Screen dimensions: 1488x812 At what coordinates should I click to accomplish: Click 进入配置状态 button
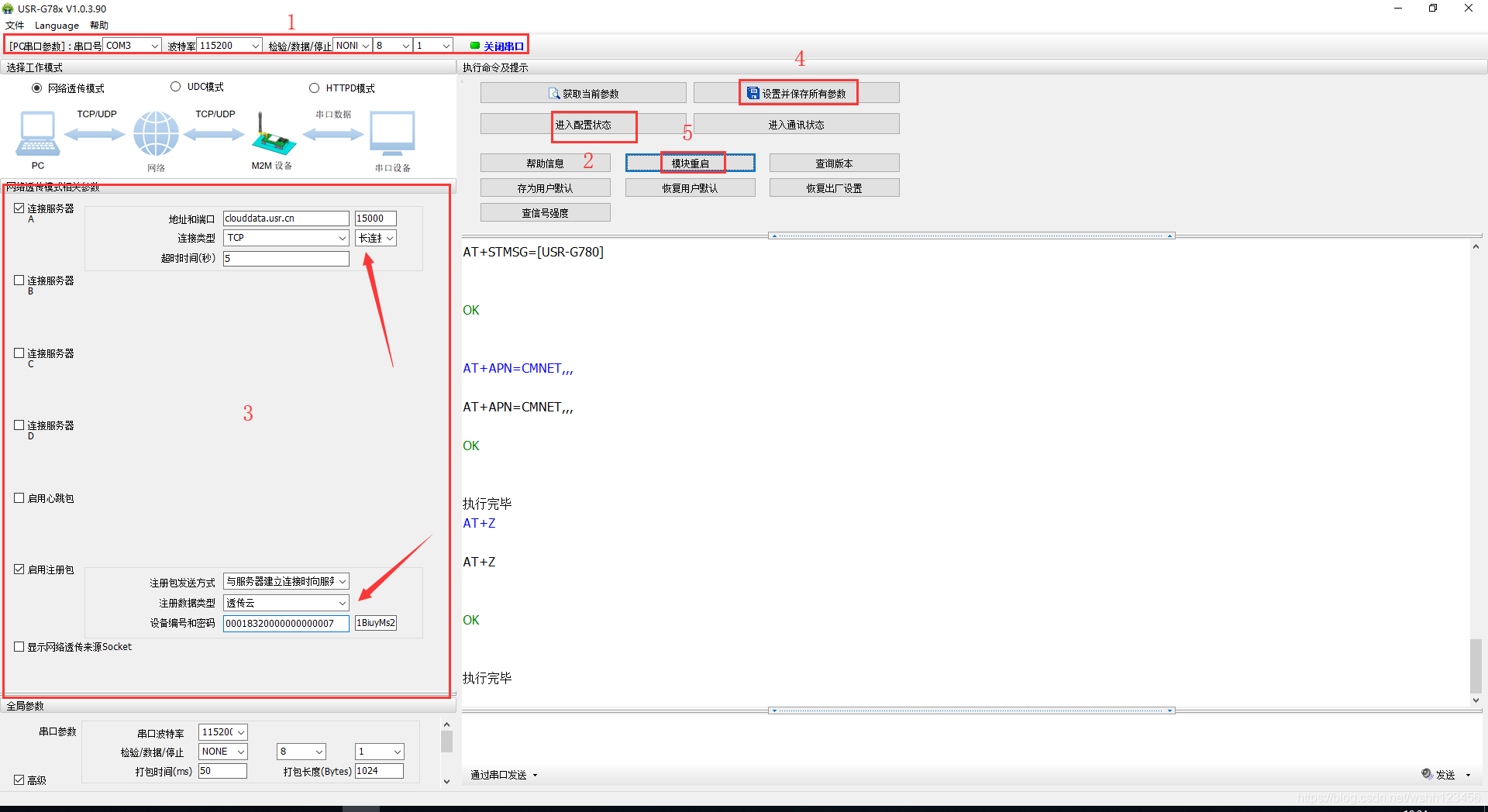tap(583, 124)
